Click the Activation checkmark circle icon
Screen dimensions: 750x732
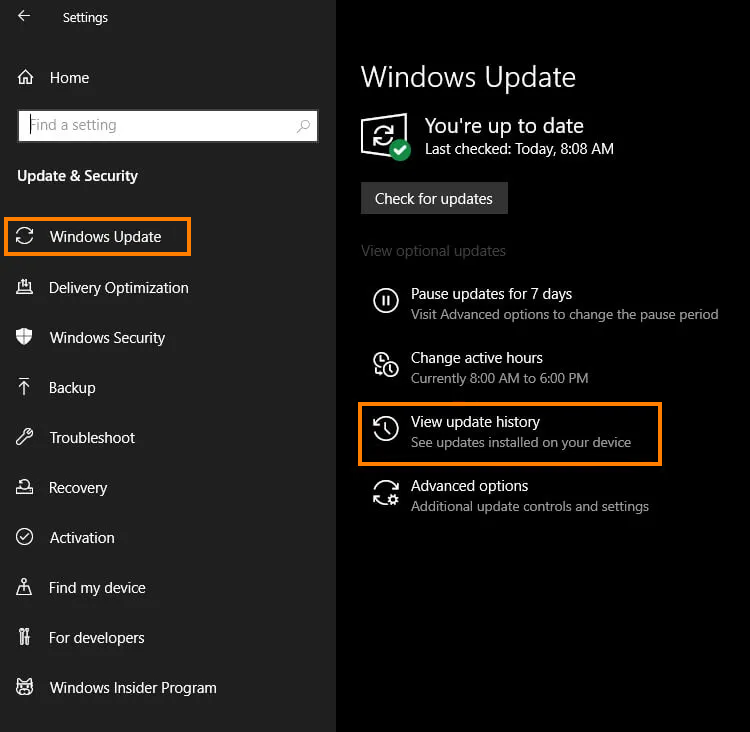tap(24, 537)
